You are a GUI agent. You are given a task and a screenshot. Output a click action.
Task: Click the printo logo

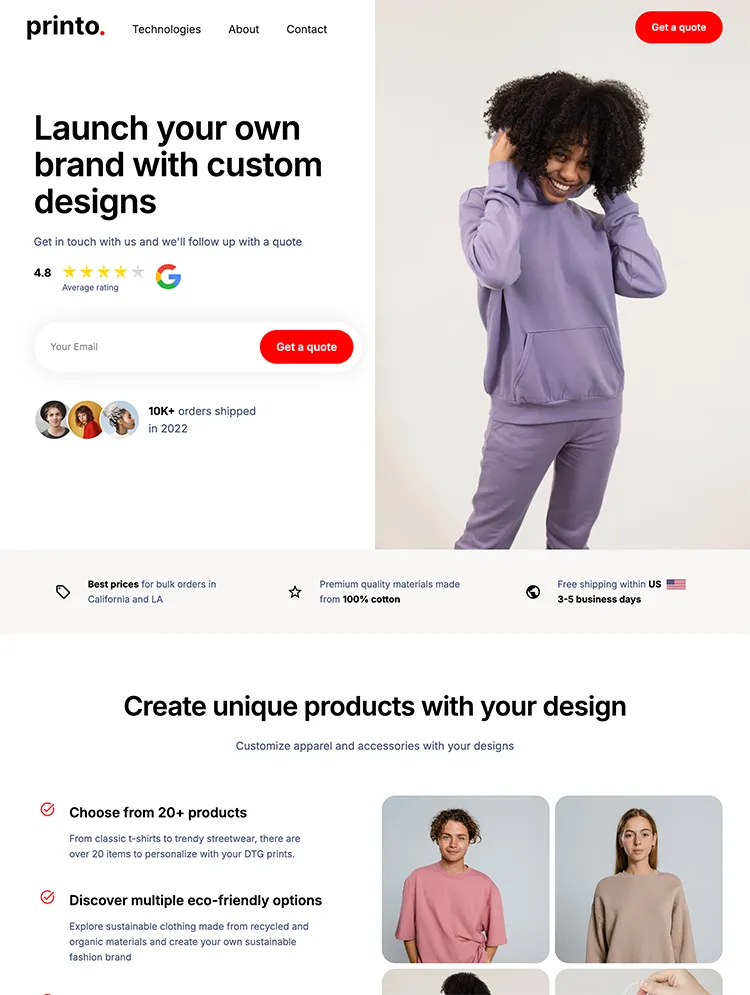tap(65, 27)
